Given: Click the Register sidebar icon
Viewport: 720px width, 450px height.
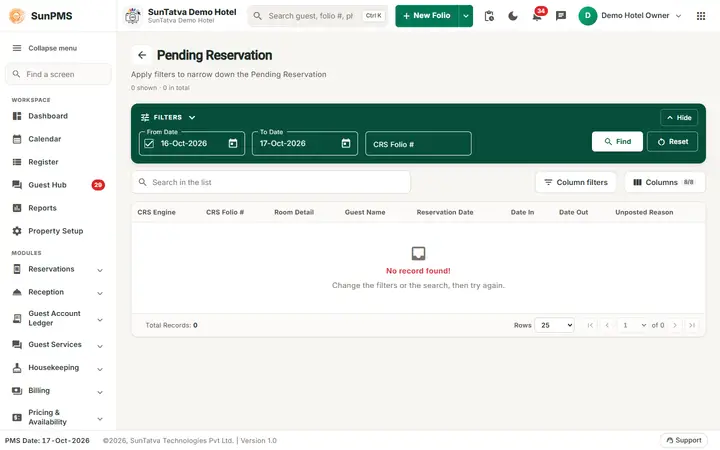Looking at the screenshot, I should 17,162.
